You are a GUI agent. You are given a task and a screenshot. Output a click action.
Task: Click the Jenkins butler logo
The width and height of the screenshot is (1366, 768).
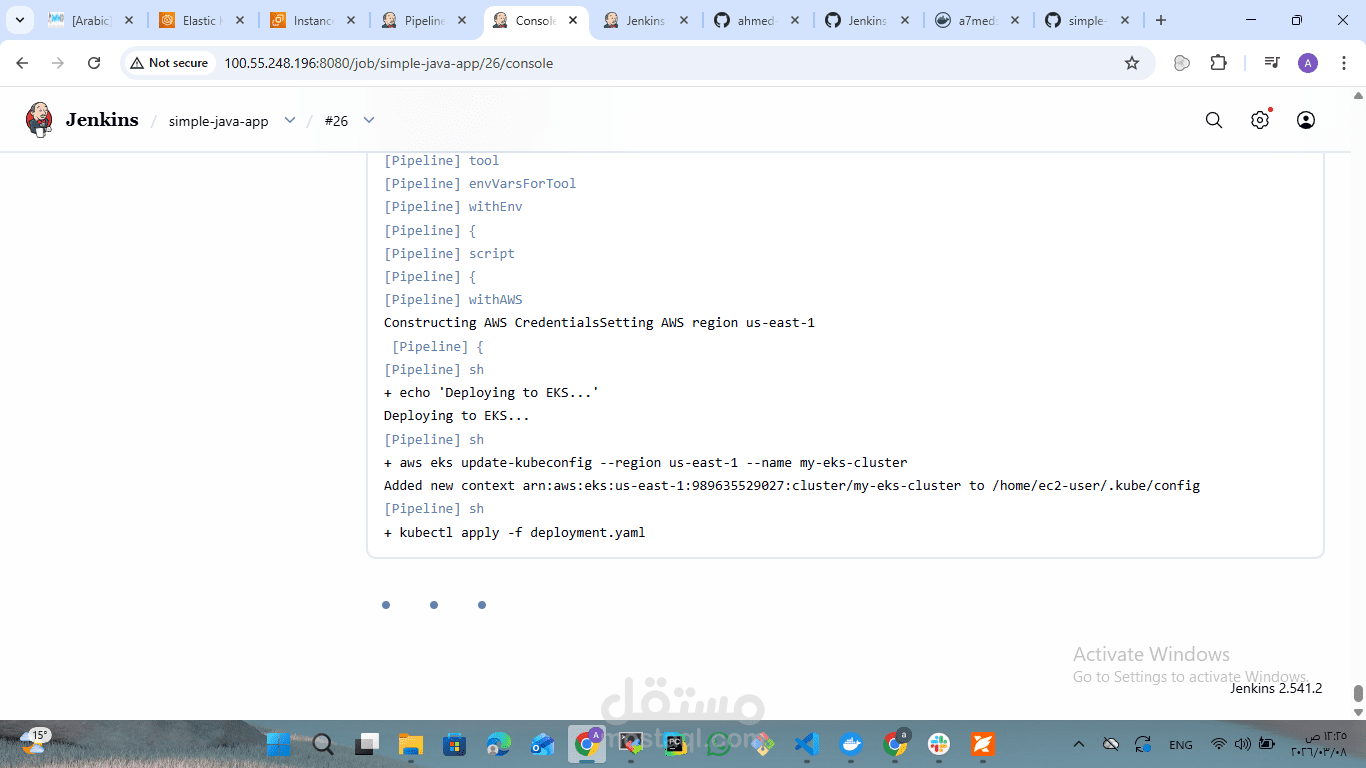click(39, 120)
